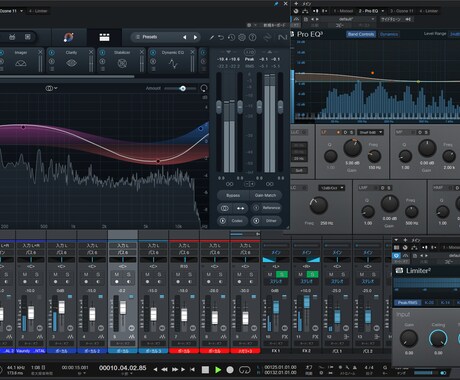Open the stereo mode dropdown arrow above spectrum
Image resolution: width=460 pixels, height=380 pixels.
pos(56,88)
